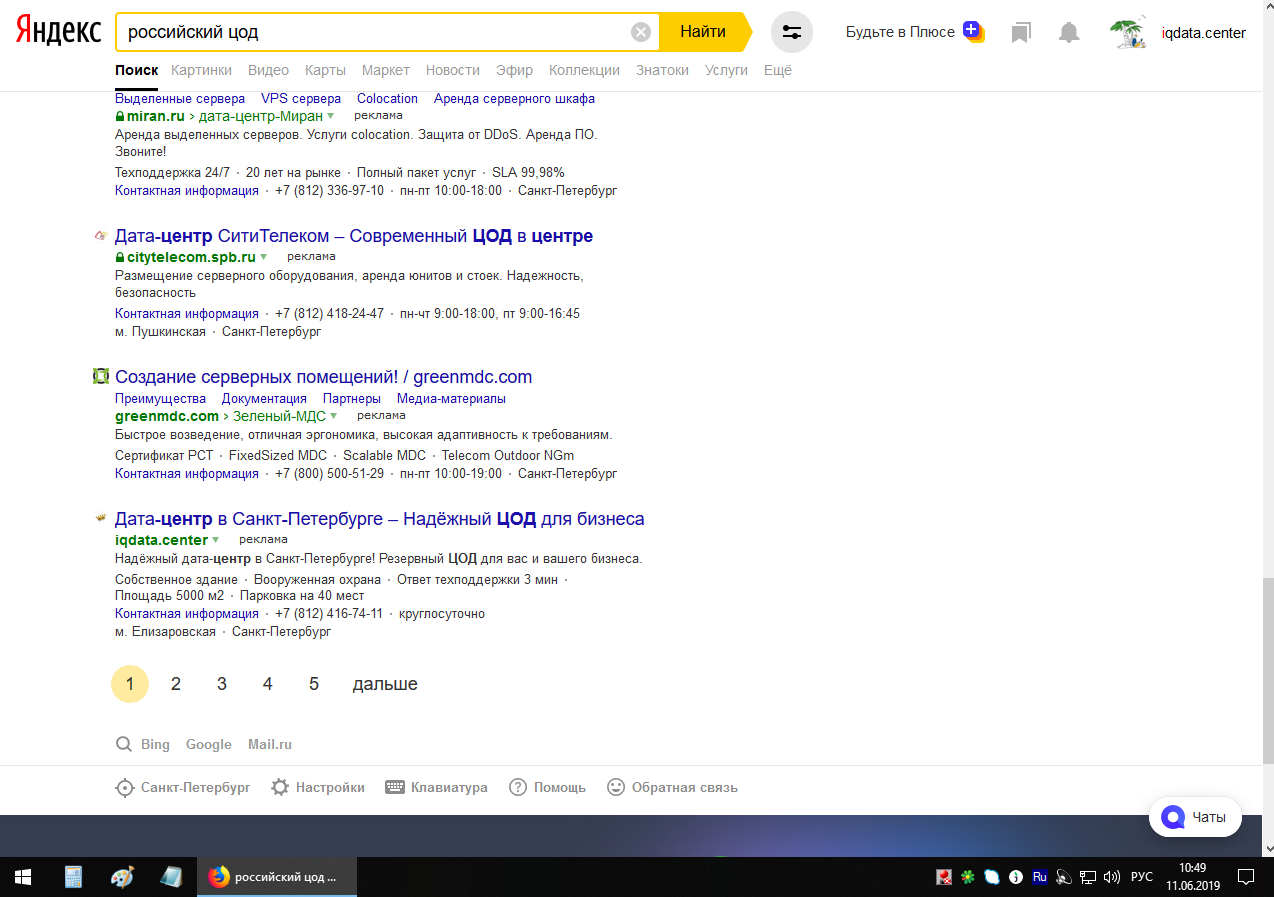Open Calculator from the taskbar
The image size is (1274, 897).
pyautogui.click(x=73, y=877)
